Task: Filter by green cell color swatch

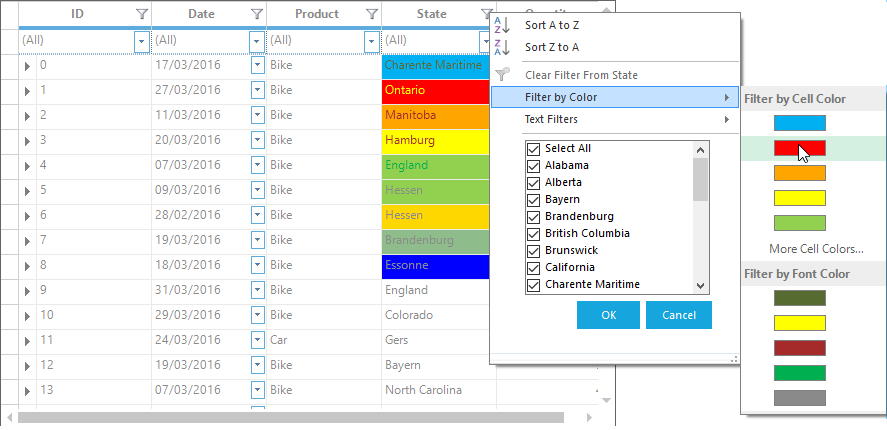Action: [x=800, y=223]
